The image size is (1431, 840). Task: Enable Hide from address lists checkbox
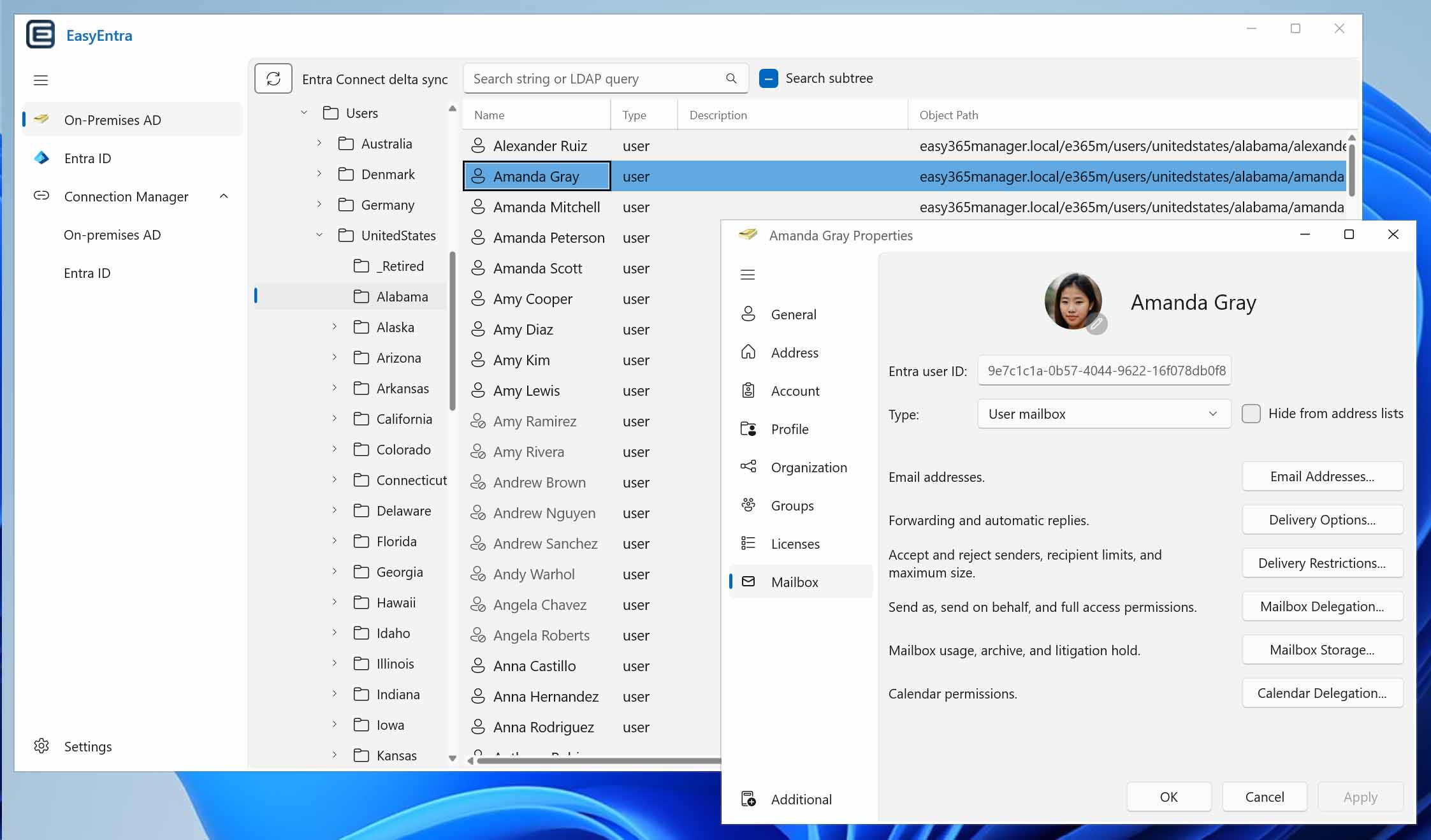[1251, 414]
